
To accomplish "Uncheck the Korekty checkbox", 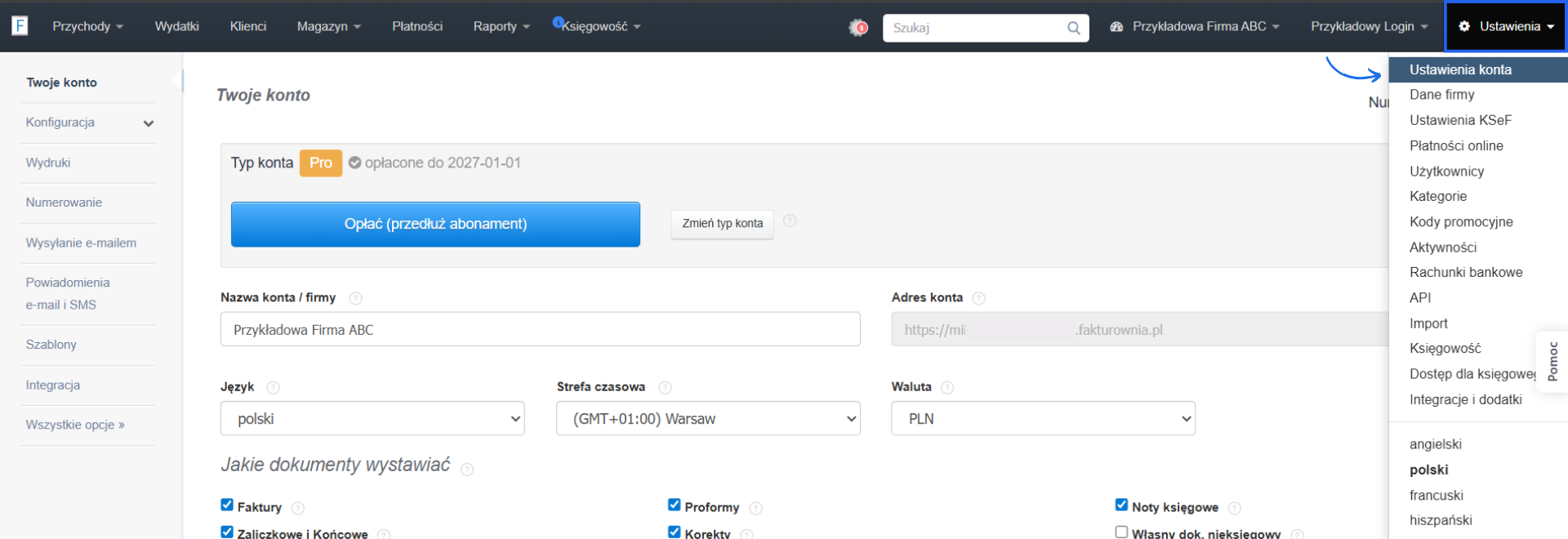I will (674, 532).
